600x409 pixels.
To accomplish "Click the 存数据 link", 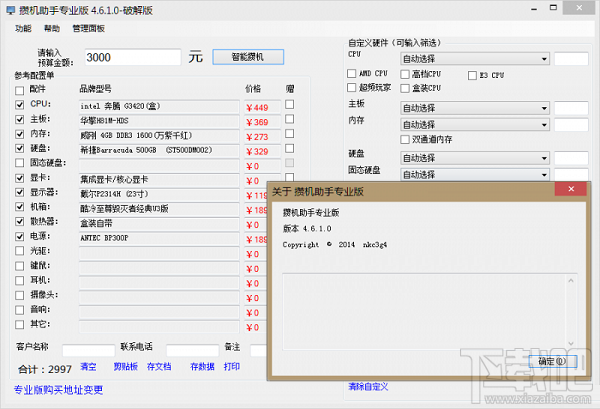I will click(x=202, y=367).
